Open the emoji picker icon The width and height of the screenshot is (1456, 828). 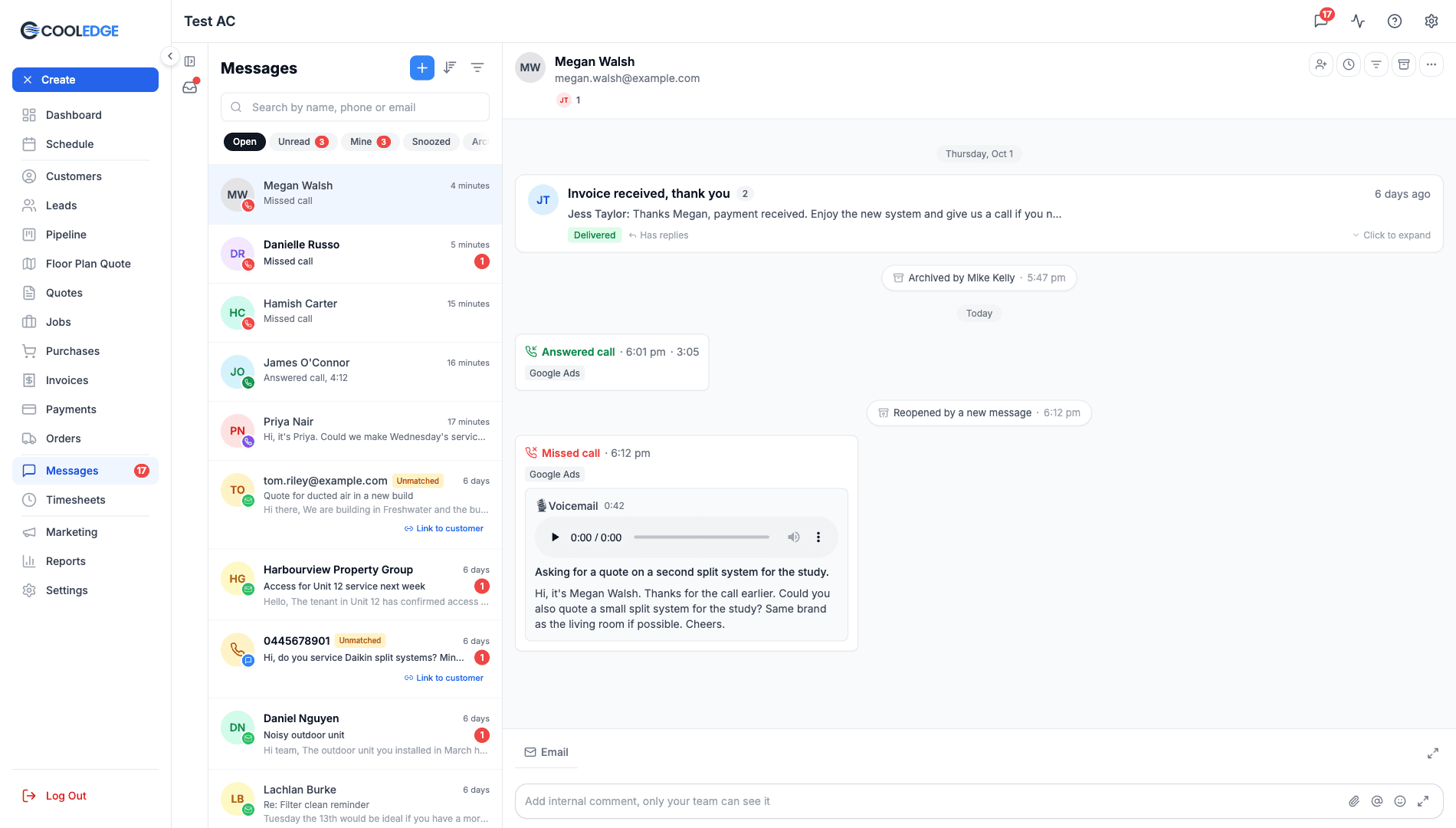[1400, 801]
